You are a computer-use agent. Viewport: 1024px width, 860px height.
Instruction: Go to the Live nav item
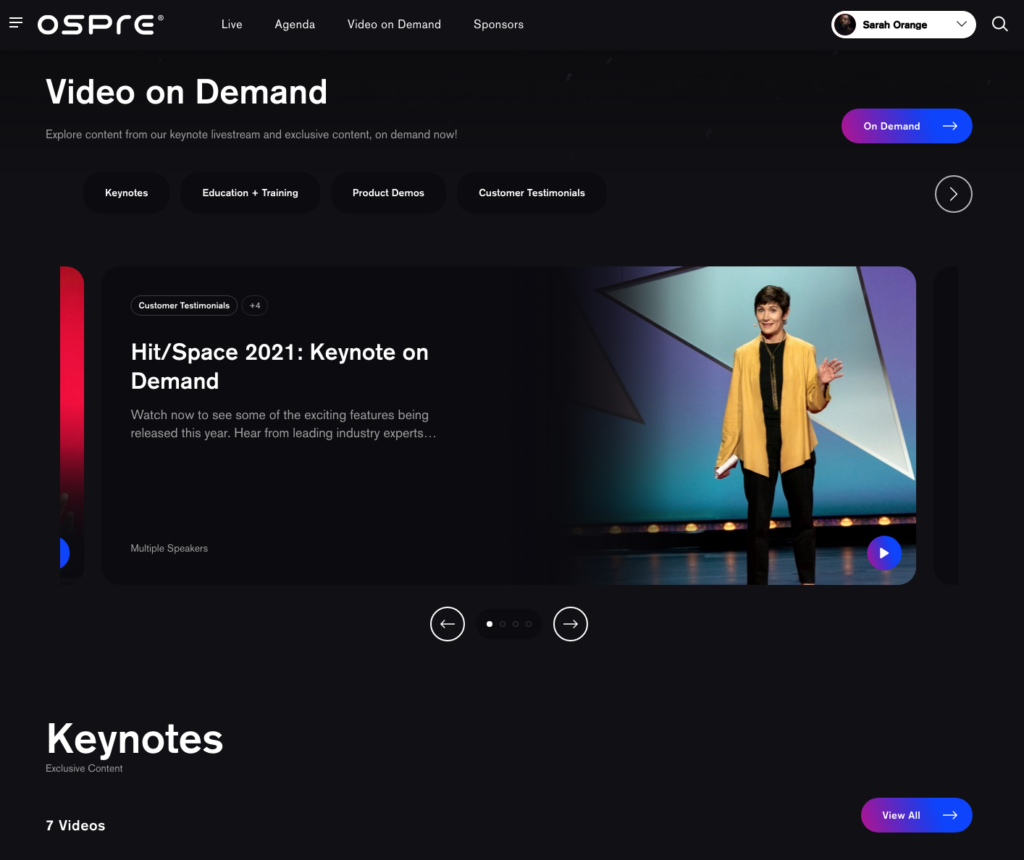coord(232,24)
